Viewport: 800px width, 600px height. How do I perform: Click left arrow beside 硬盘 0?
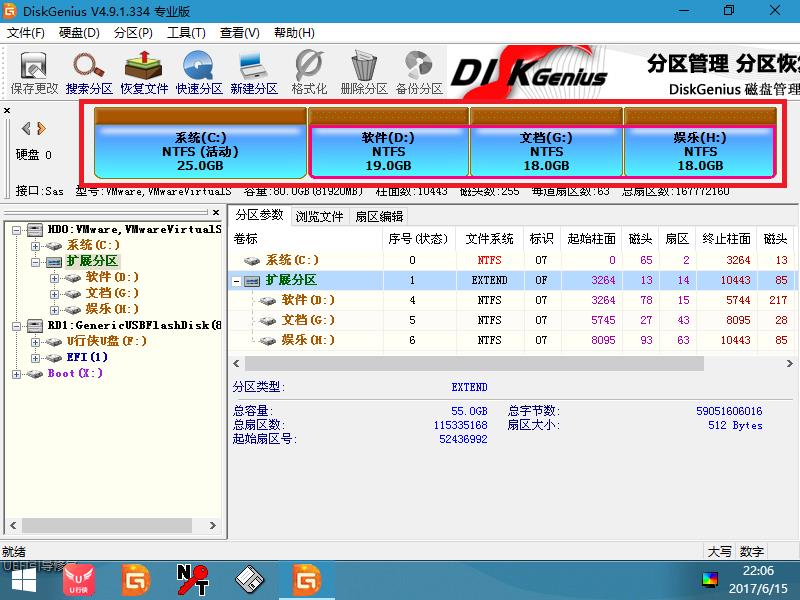(x=25, y=127)
